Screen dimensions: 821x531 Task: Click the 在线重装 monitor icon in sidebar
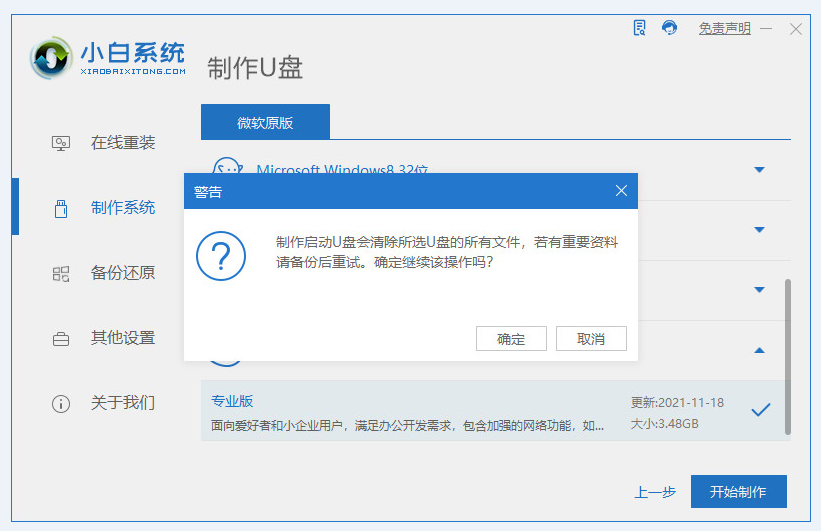61,143
